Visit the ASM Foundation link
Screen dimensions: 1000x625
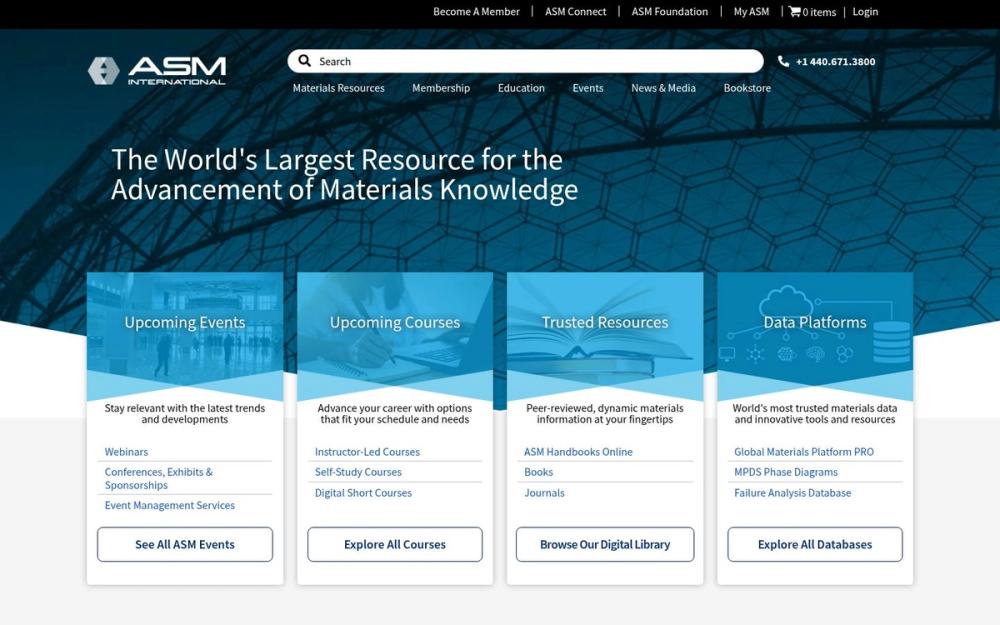pos(670,11)
